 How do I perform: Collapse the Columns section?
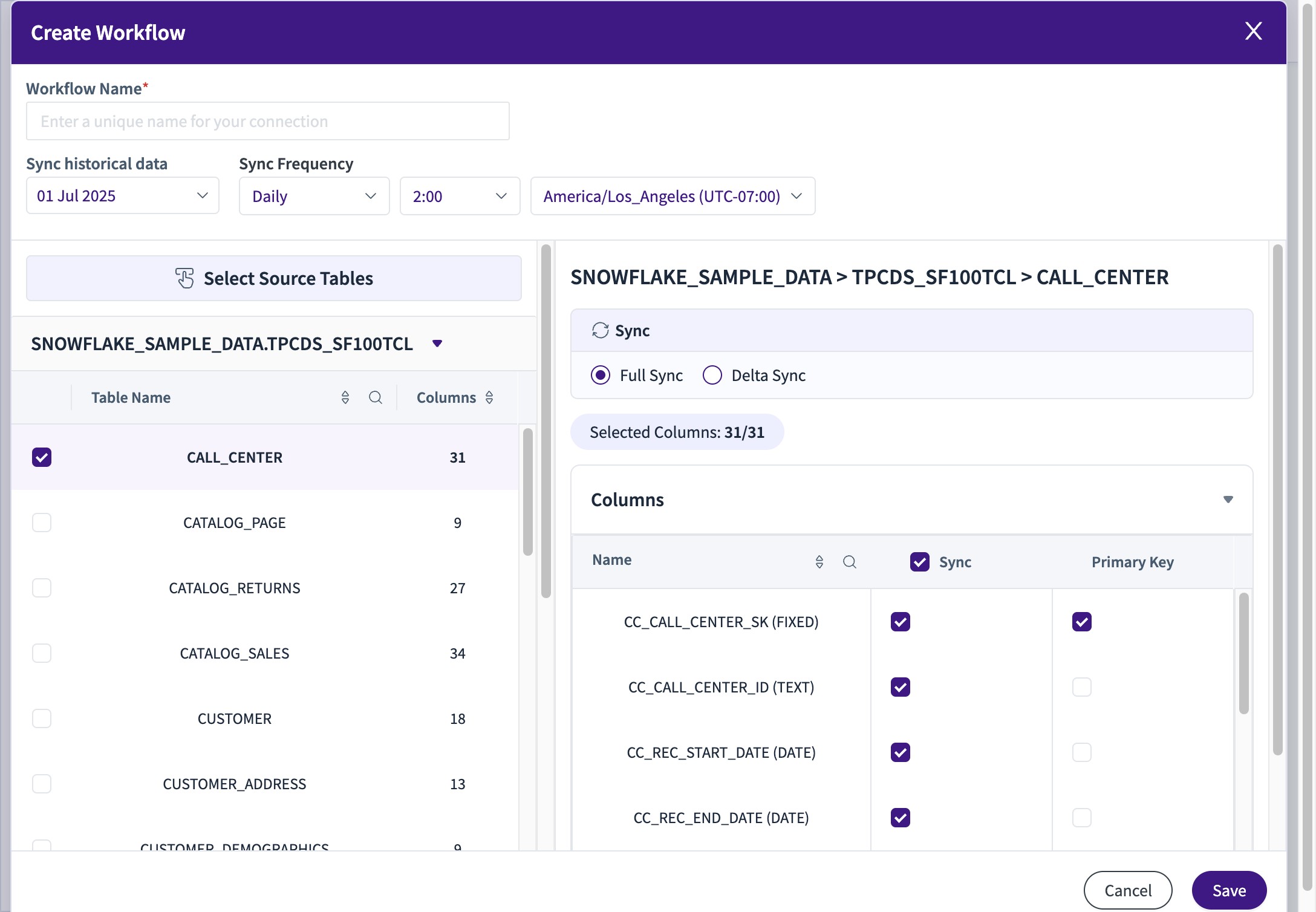point(1228,500)
